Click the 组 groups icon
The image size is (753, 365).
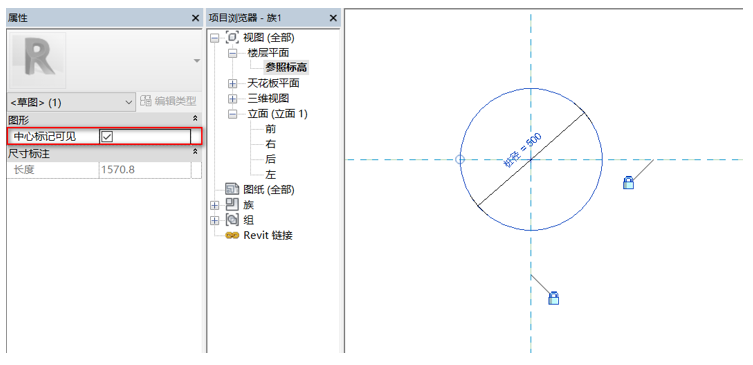tap(232, 220)
